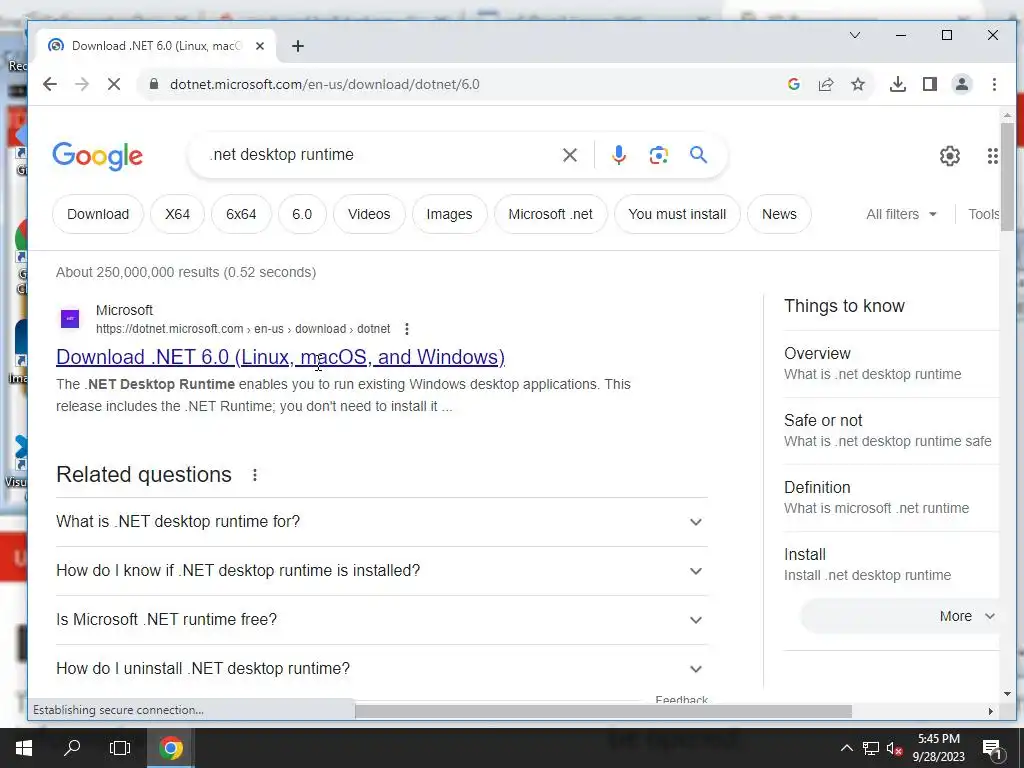Select the You must install chip
The image size is (1024, 768).
coord(677,214)
